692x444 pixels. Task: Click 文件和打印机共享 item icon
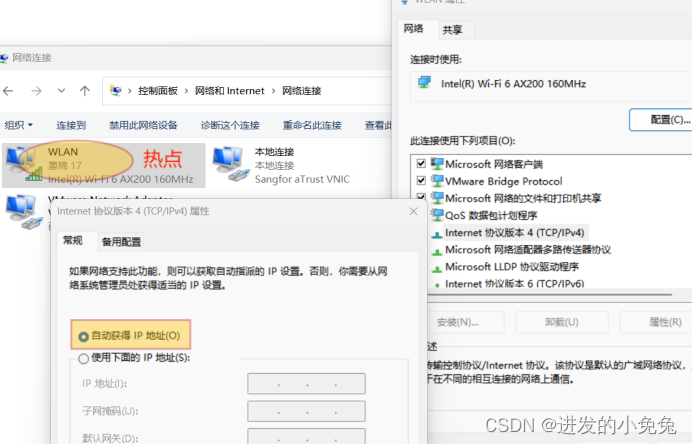point(437,198)
